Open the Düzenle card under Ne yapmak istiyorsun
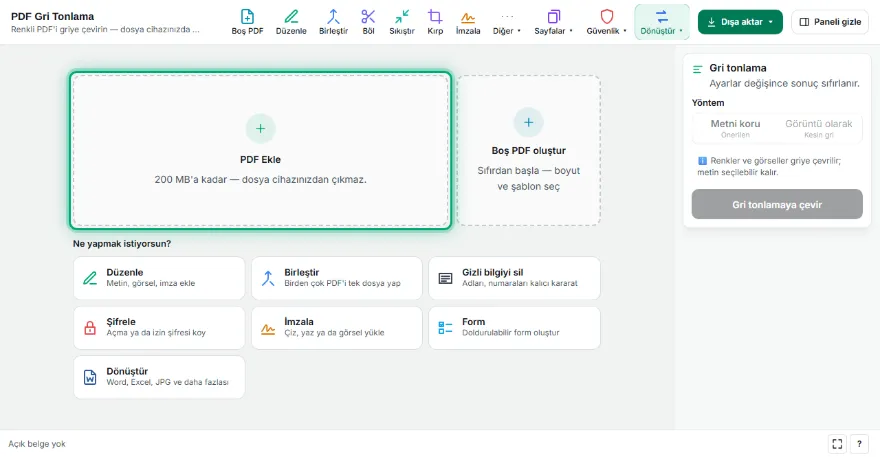Screen dimensions: 880x457 (x=159, y=278)
